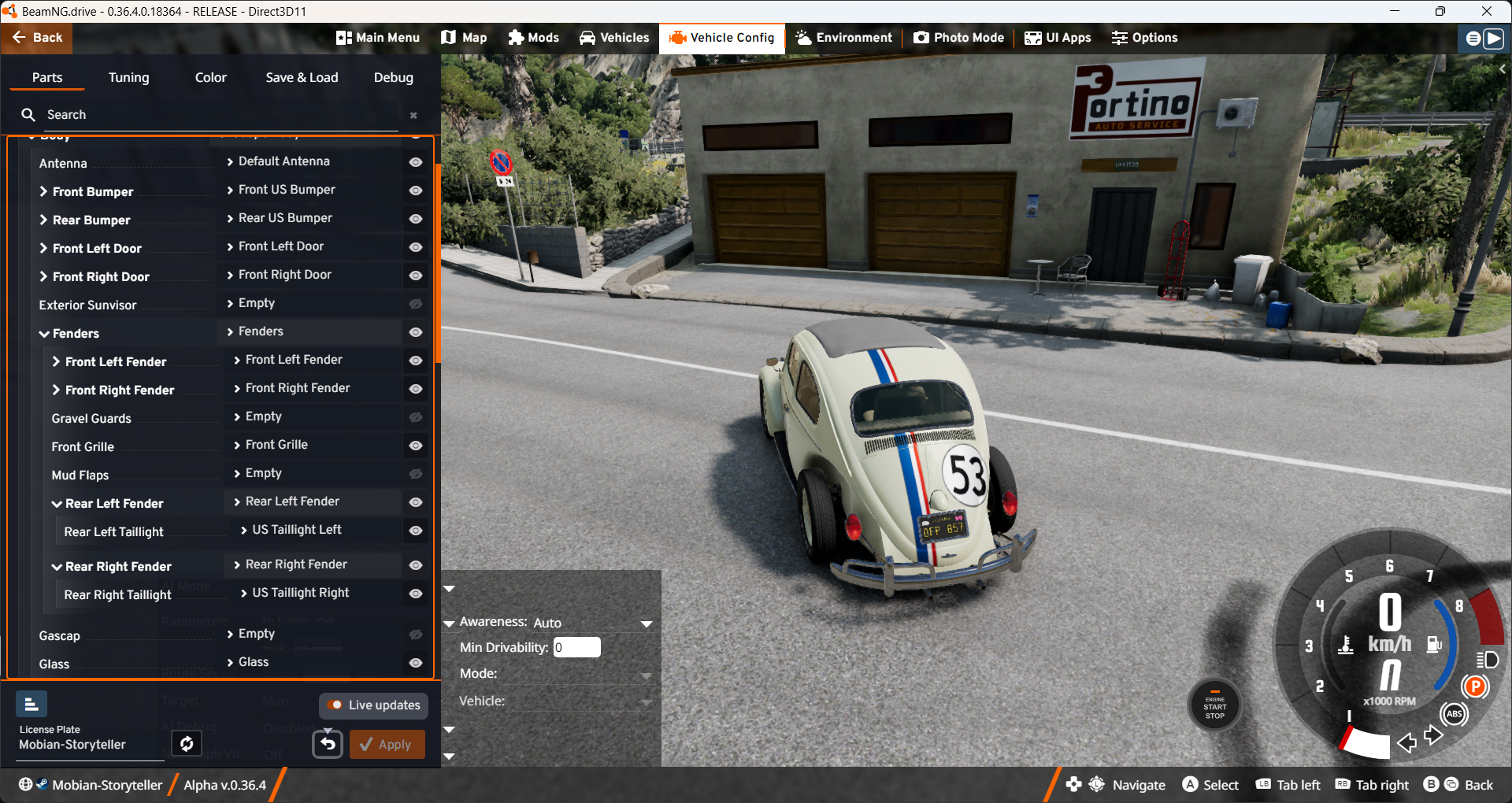Open the UI Apps menu

[x=1058, y=38]
